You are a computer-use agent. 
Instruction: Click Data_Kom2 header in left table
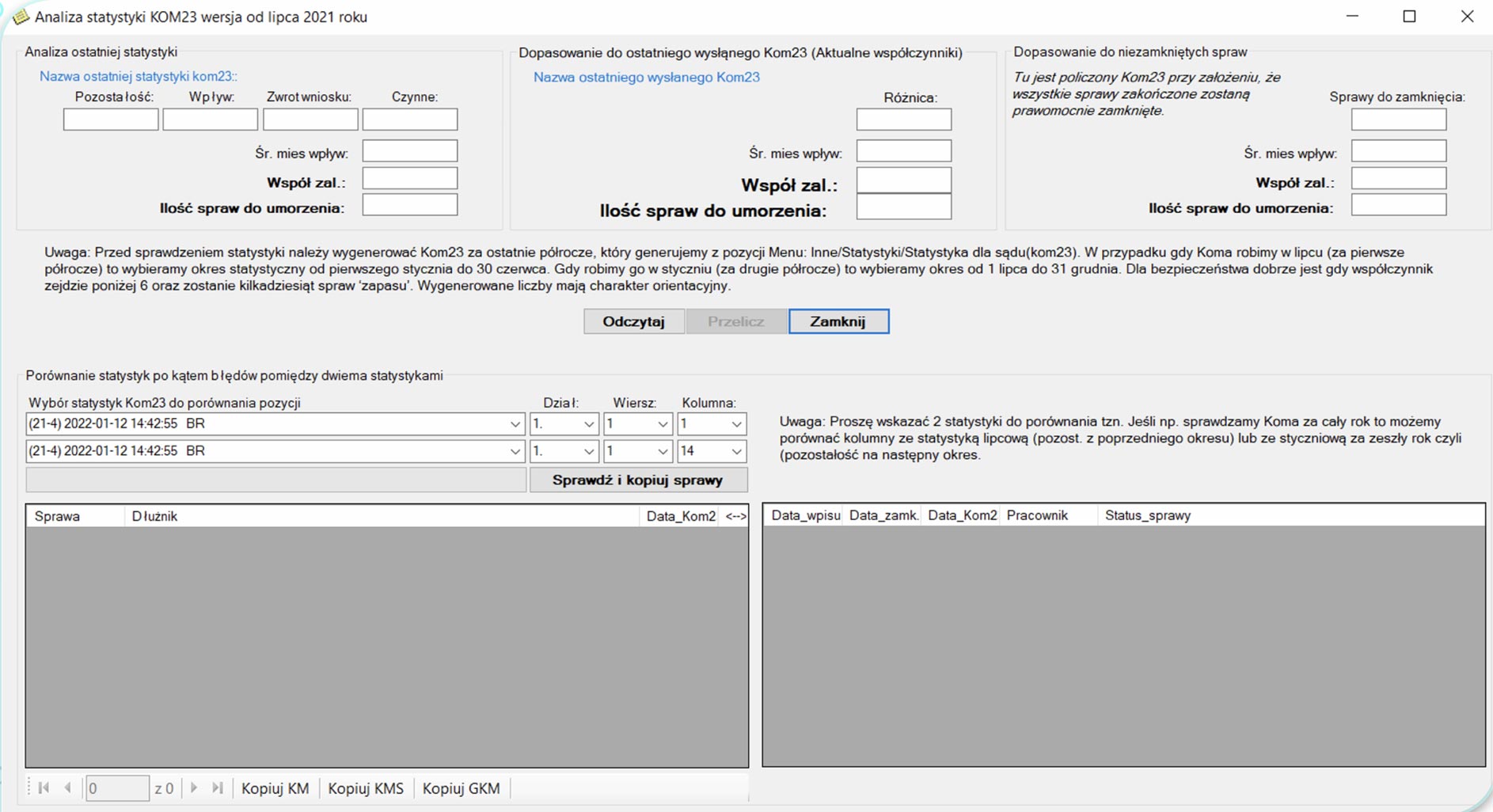680,516
